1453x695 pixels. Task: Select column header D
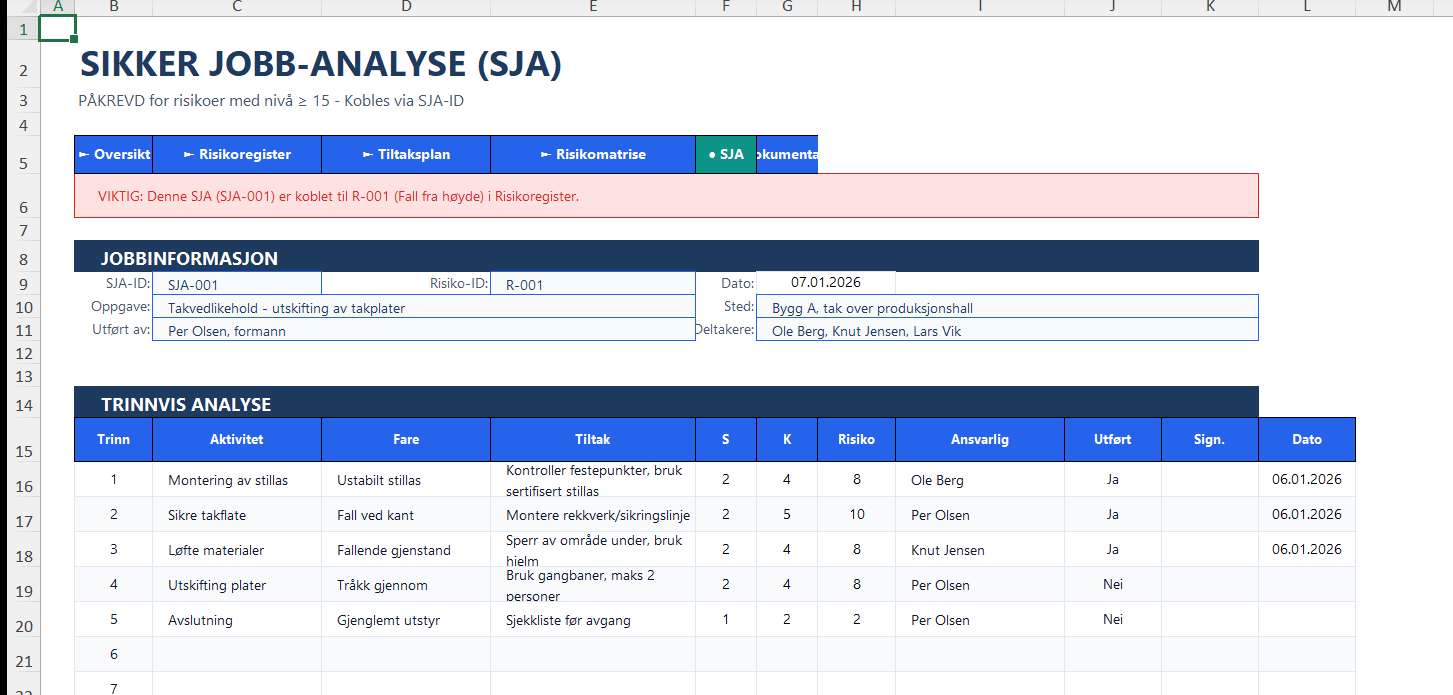[406, 7]
